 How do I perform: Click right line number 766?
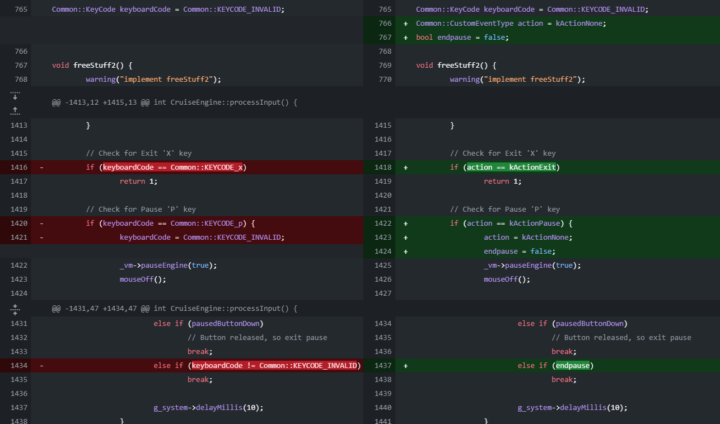382,23
